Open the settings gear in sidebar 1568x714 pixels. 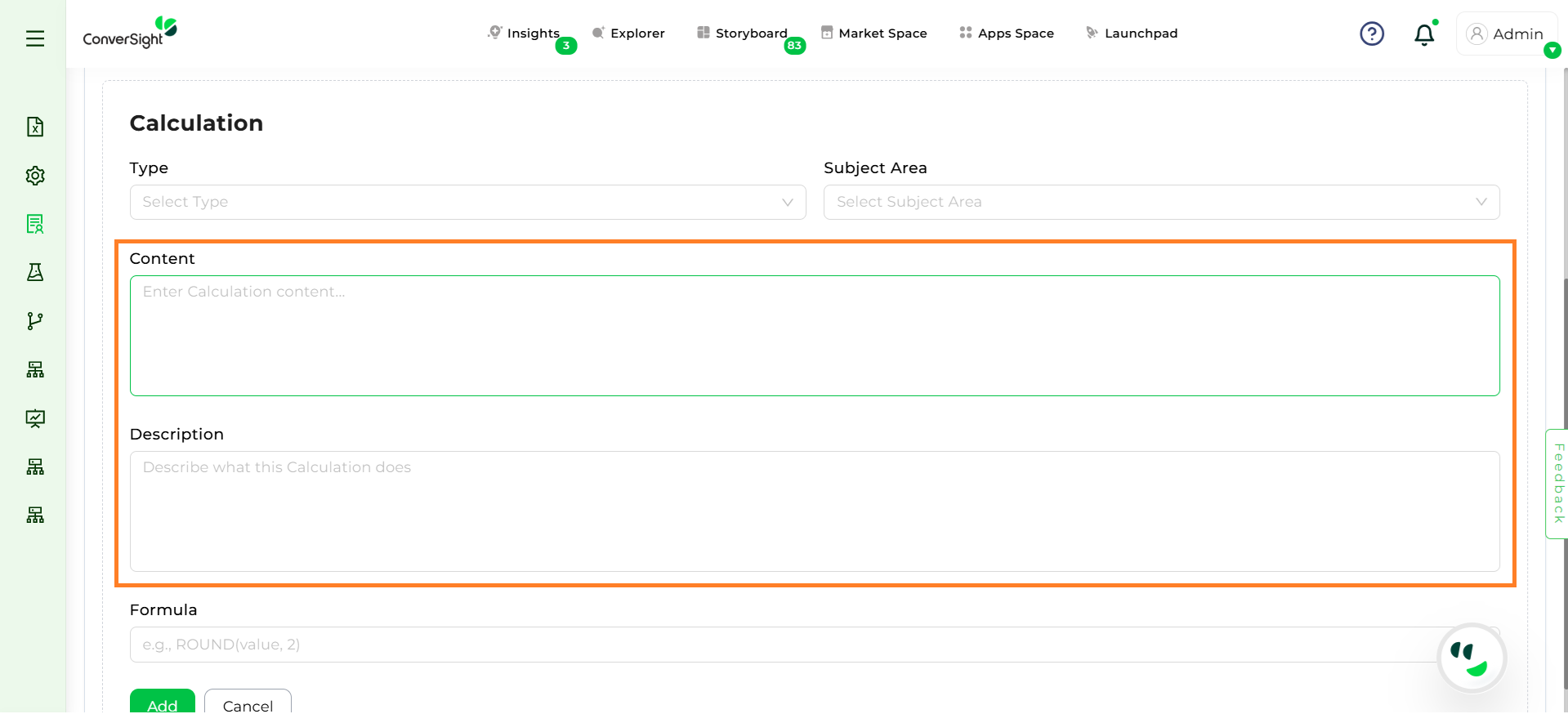click(35, 176)
